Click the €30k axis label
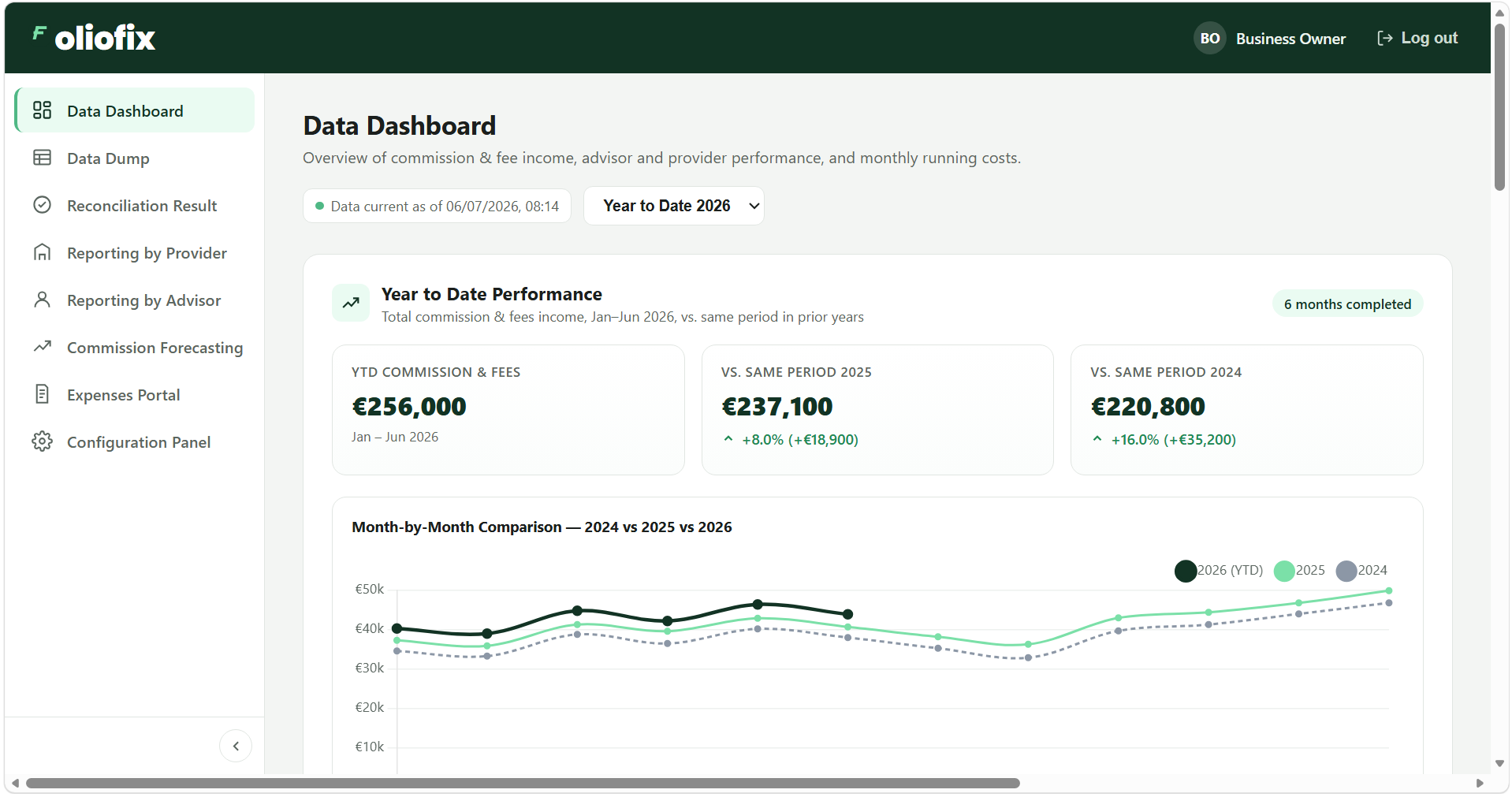Viewport: 1512px width, 797px height. 370,668
